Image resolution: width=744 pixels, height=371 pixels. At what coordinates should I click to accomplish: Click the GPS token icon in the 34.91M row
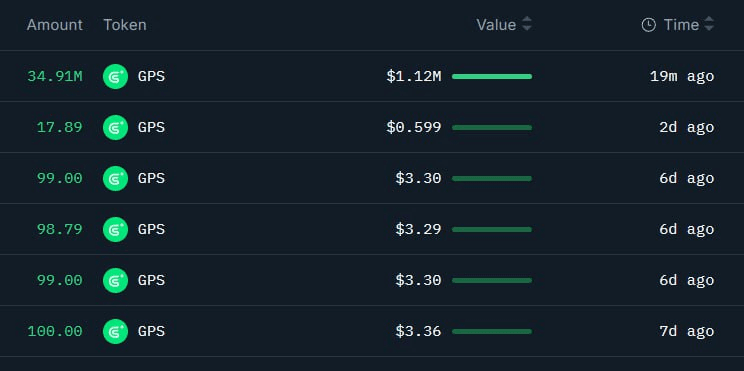pos(115,76)
